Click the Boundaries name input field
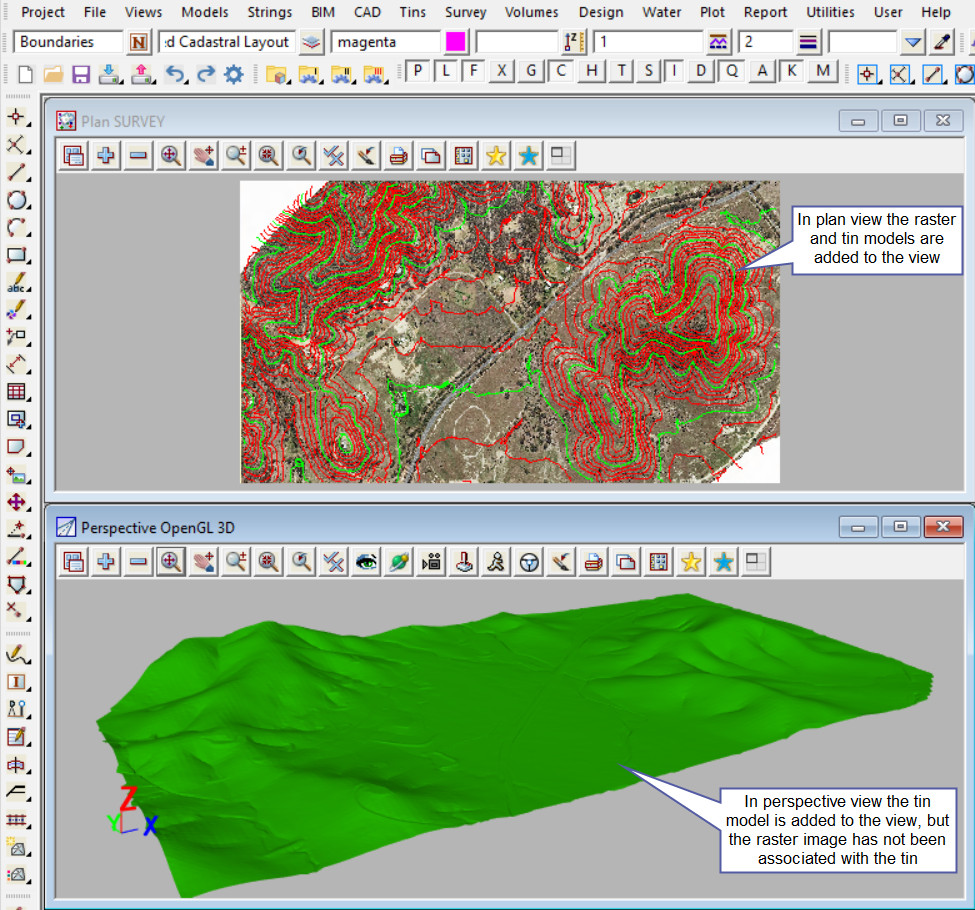Viewport: 975px width, 910px height. (68, 42)
